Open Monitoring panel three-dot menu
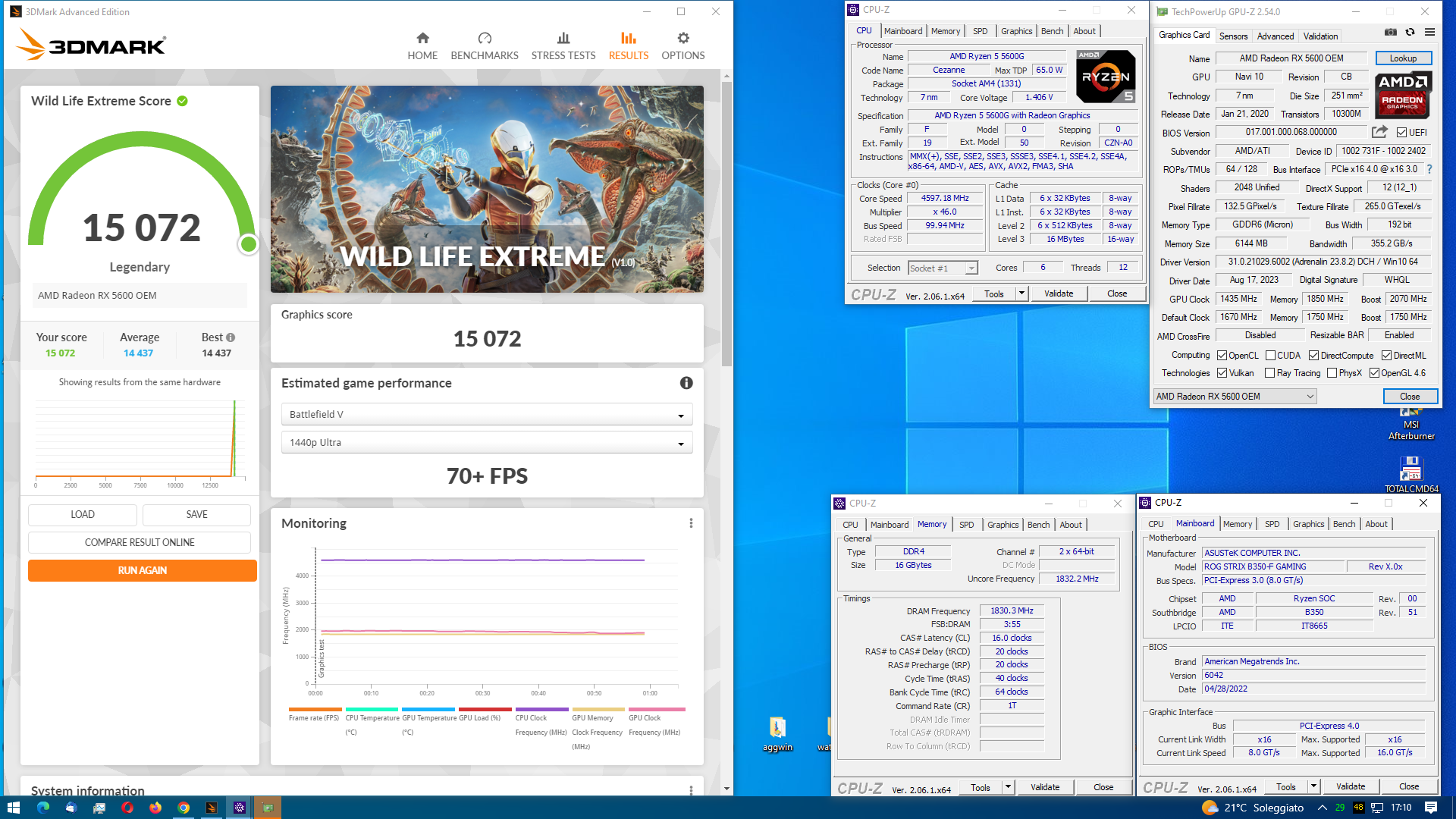The image size is (1456, 819). [691, 523]
